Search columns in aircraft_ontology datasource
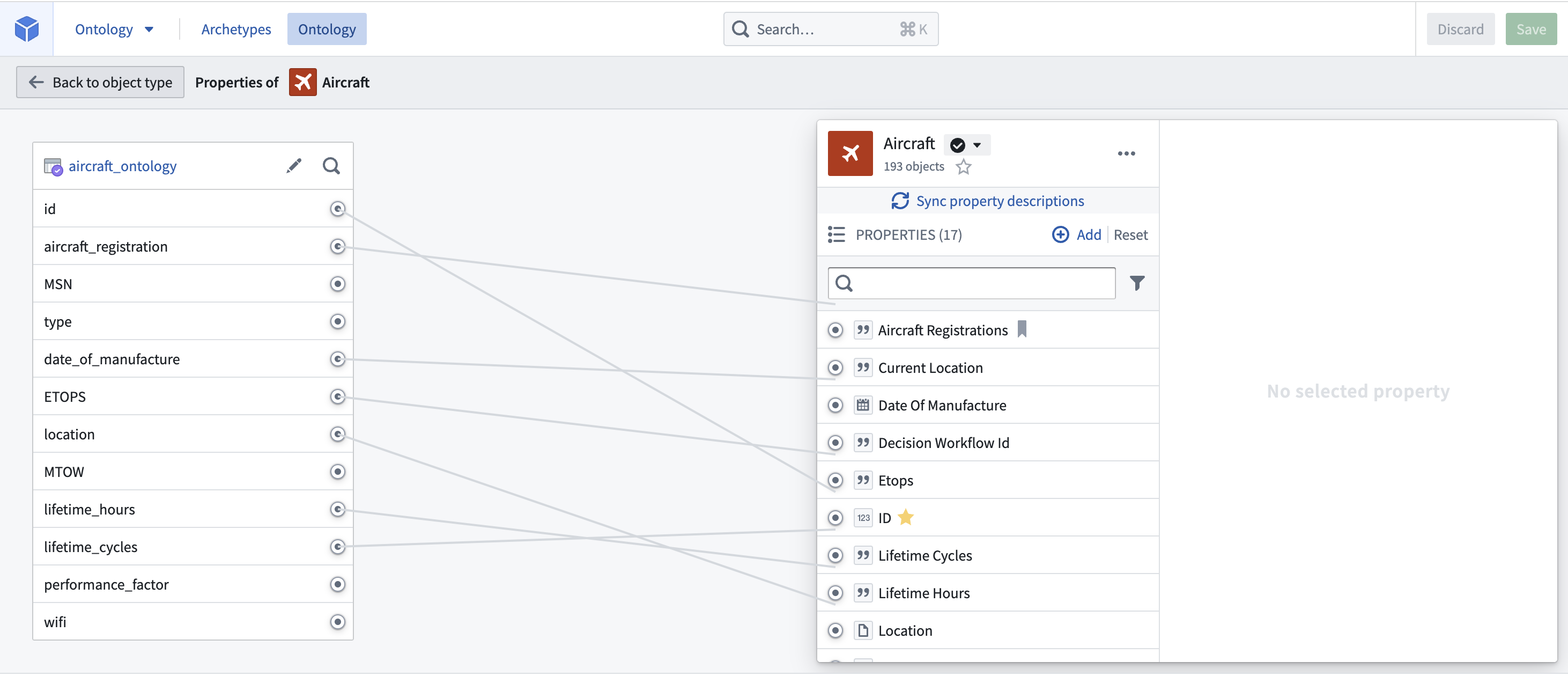 (331, 166)
